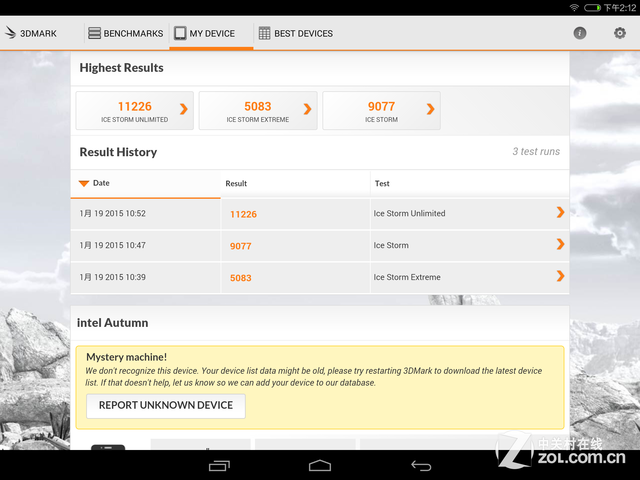
Task: Open Ice Storm 9077 highest result card
Action: tap(381, 111)
